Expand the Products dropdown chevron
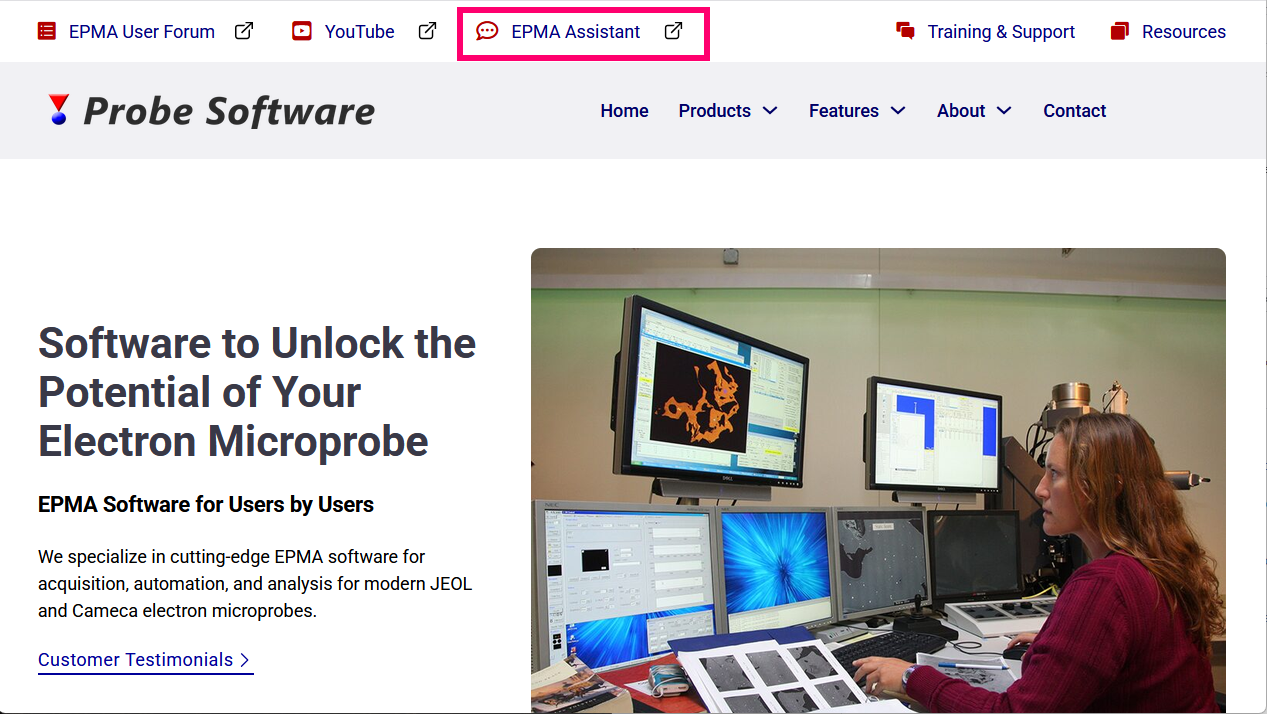The width and height of the screenshot is (1267, 714). point(770,111)
